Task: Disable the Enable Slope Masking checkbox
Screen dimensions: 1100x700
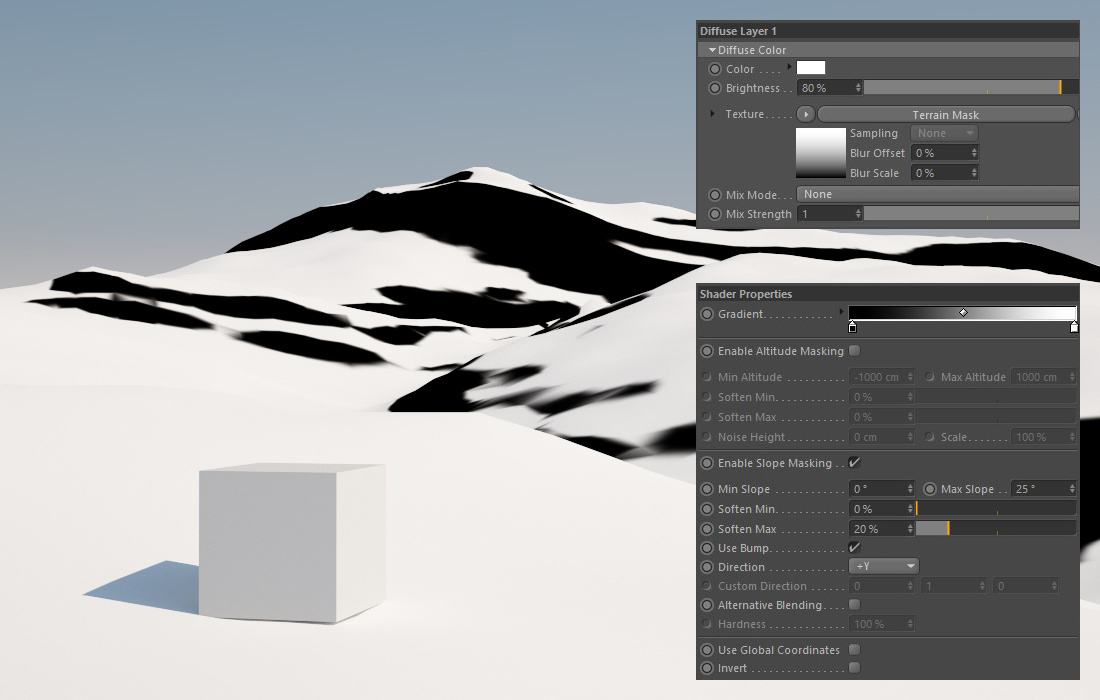Action: click(x=854, y=463)
